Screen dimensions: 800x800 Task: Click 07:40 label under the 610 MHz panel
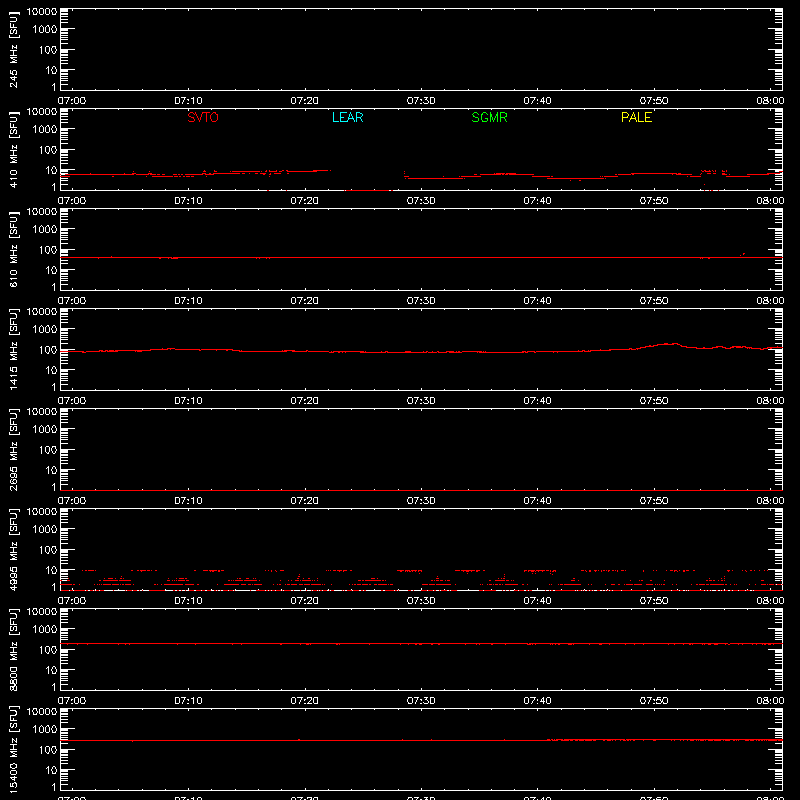pyautogui.click(x=537, y=301)
